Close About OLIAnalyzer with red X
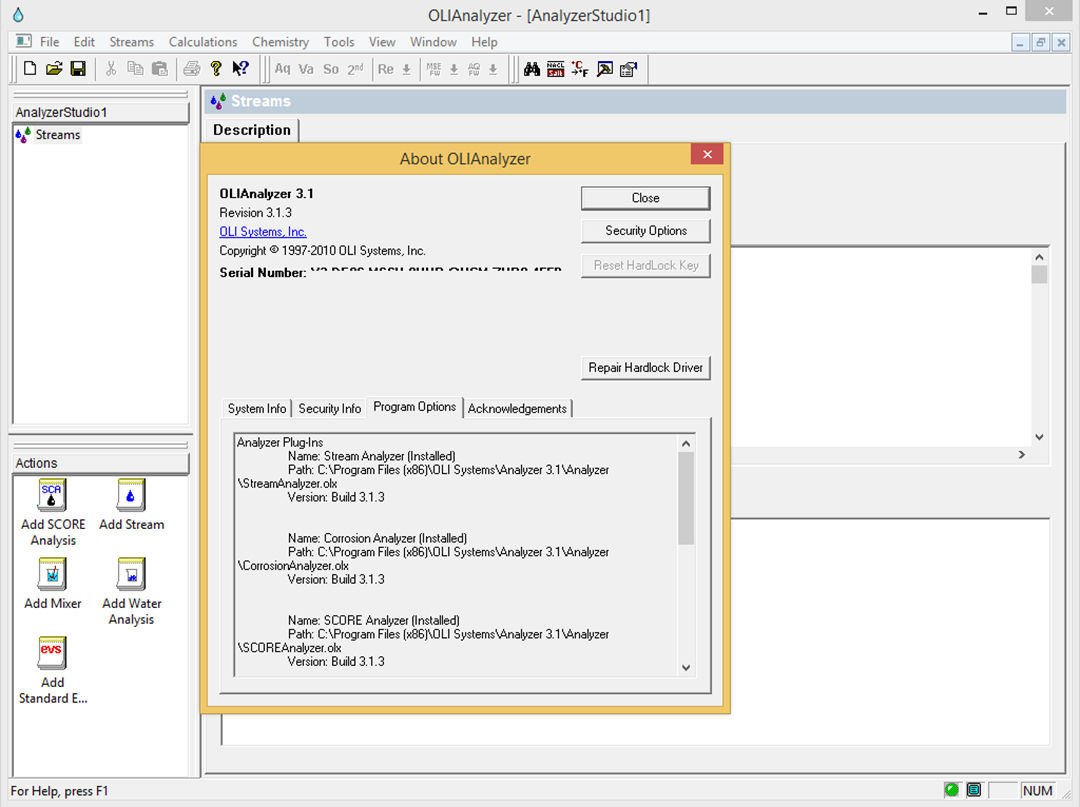The height and width of the screenshot is (807, 1080). 707,154
